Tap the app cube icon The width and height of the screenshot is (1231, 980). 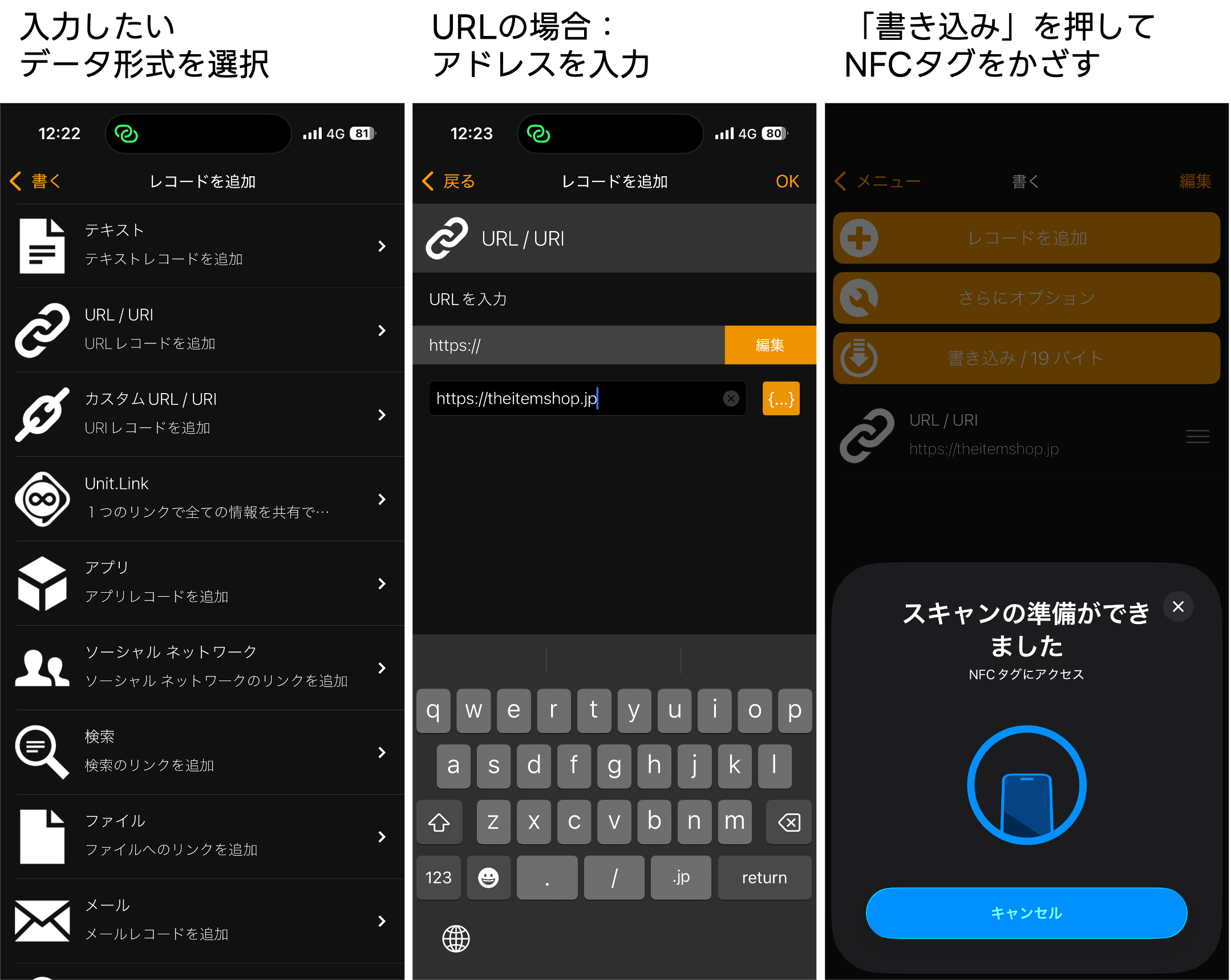pos(42,583)
